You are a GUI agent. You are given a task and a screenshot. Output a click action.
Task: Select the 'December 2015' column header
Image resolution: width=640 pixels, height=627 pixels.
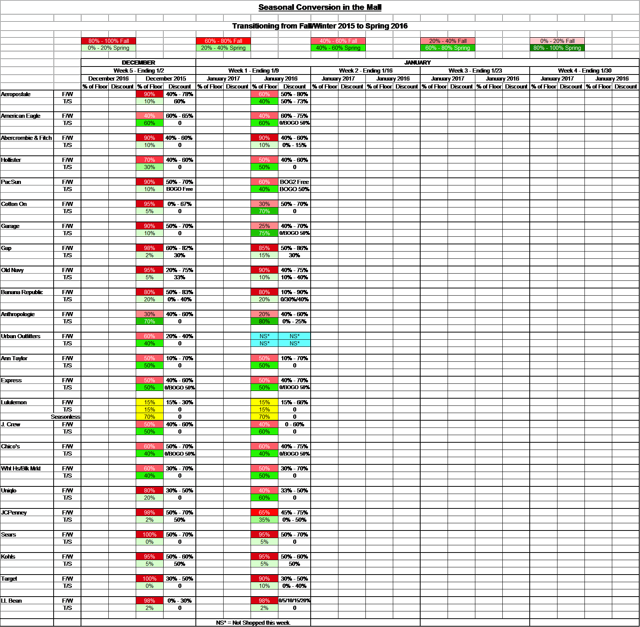(x=166, y=78)
